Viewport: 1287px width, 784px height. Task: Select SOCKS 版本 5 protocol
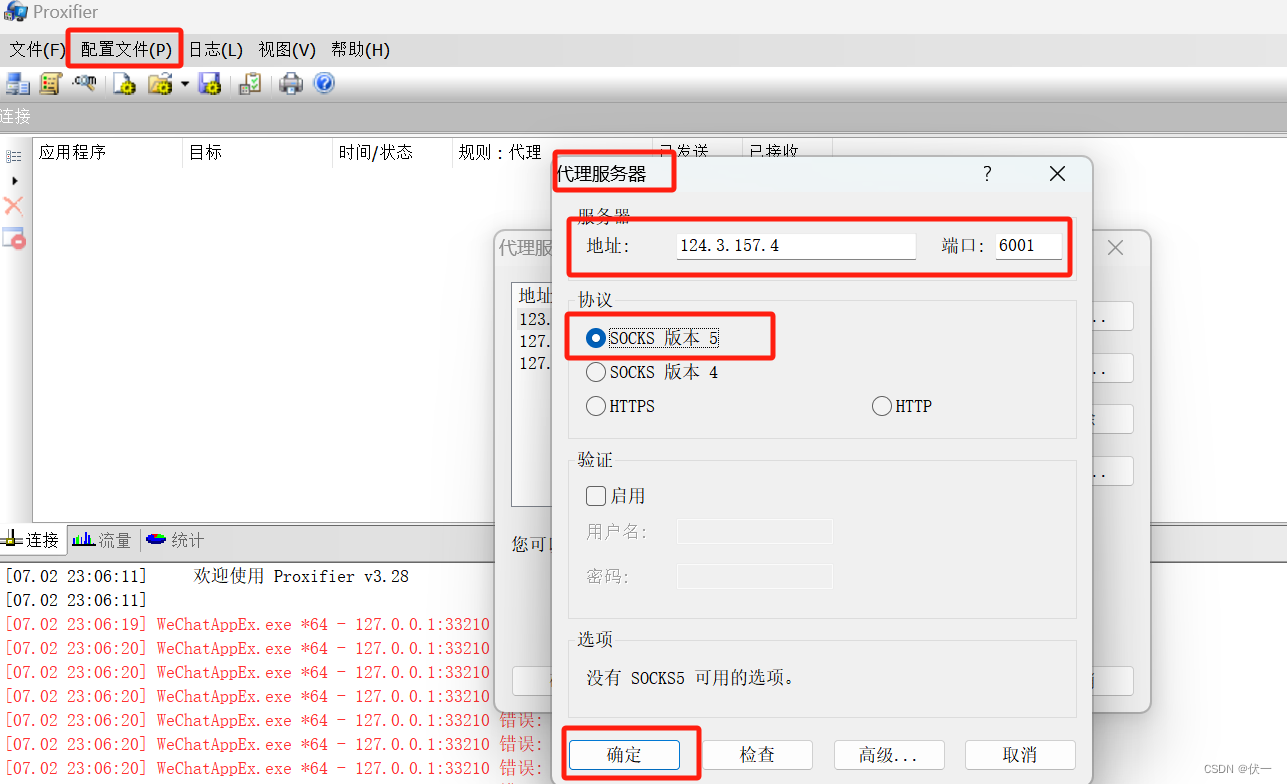pos(653,338)
